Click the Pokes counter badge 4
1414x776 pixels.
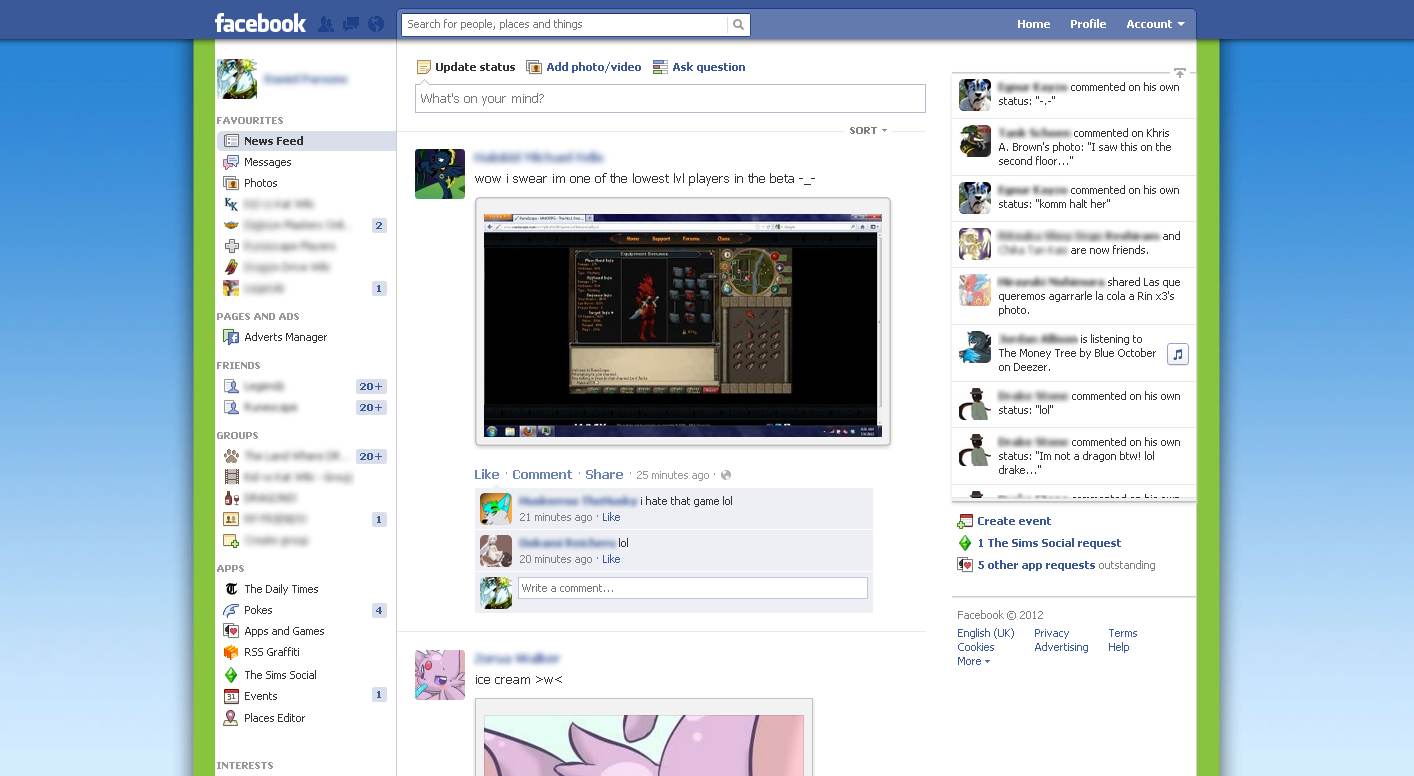tap(378, 610)
